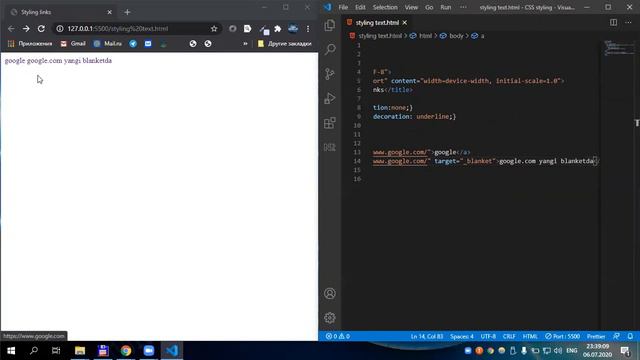The width and height of the screenshot is (640, 360).
Task: Expand hidden menu items ellipsis
Action: [463, 7]
